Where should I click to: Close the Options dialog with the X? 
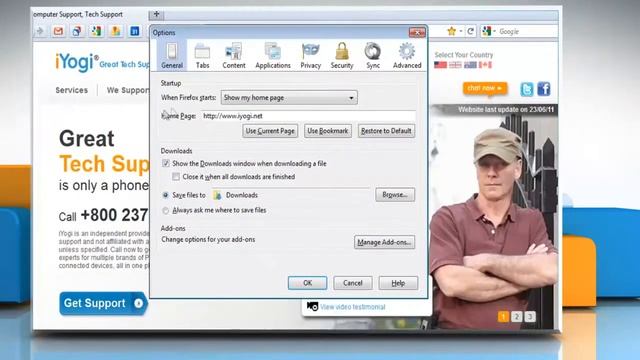(417, 32)
